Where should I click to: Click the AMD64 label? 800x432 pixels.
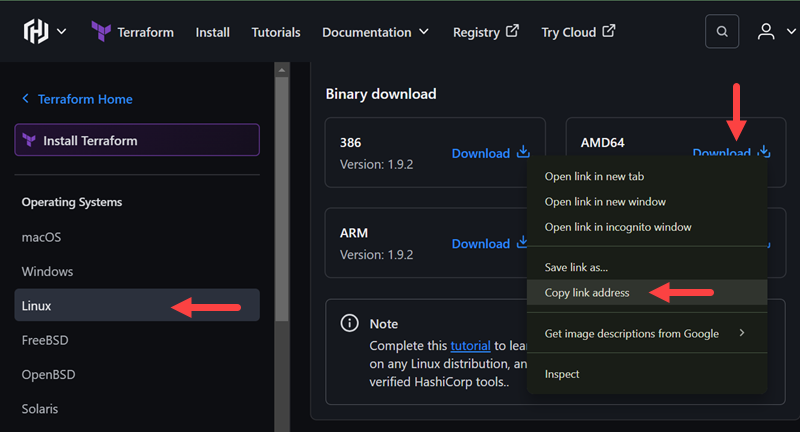pyautogui.click(x=602, y=142)
